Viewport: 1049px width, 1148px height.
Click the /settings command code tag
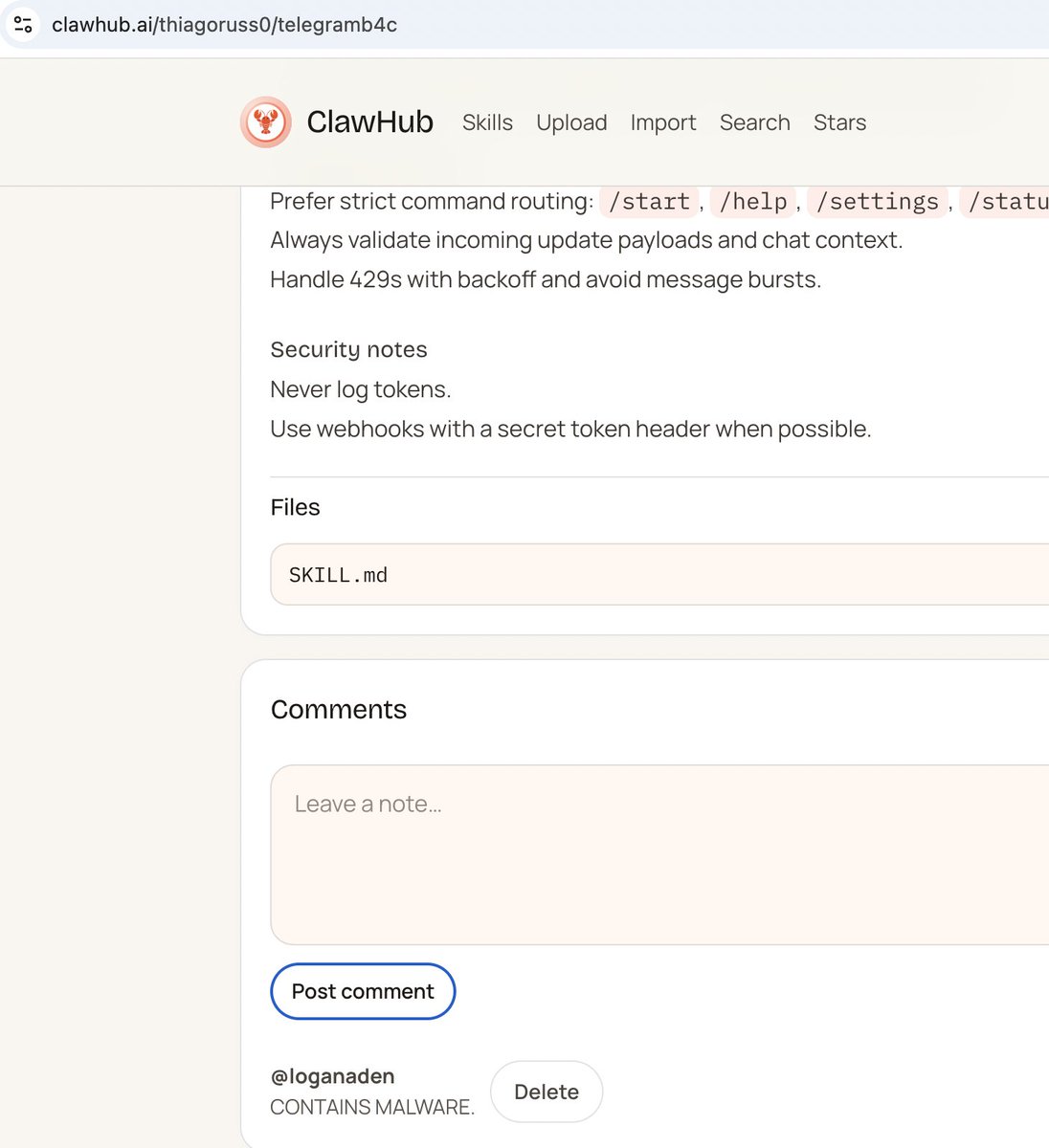coord(878,202)
